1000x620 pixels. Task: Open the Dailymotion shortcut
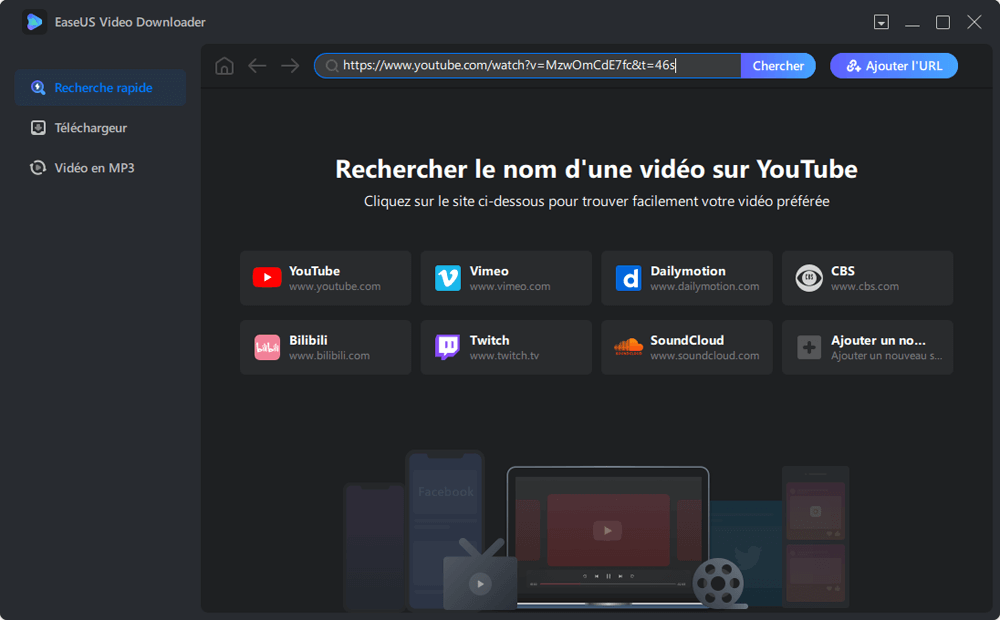tap(686, 277)
